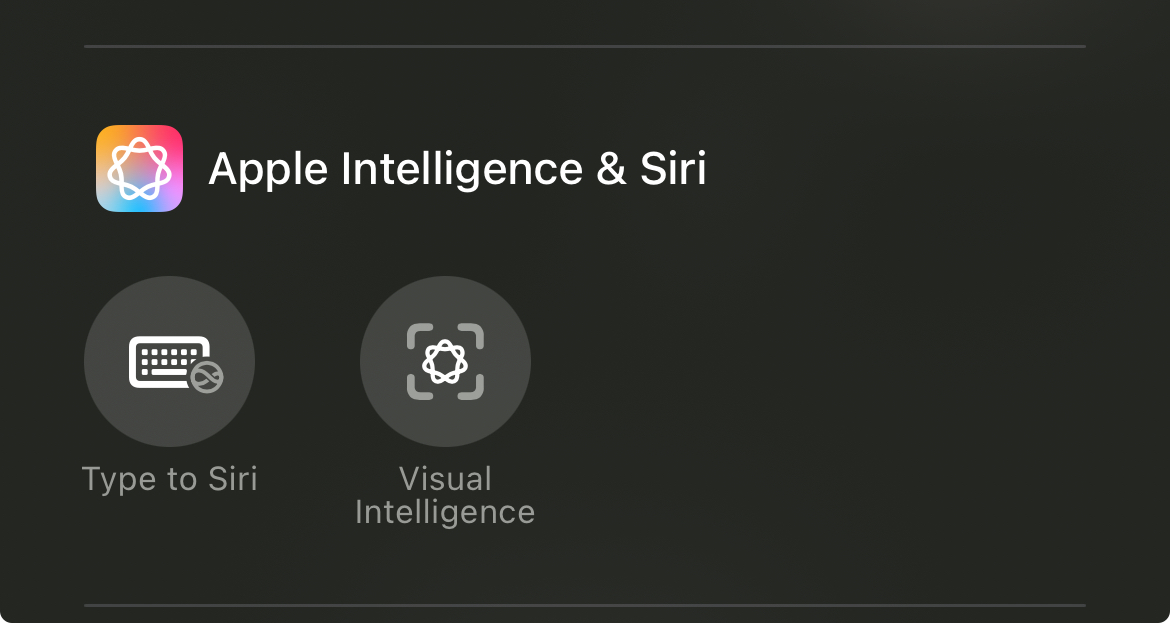Click the word "Intelligence" under the viewfinder button
Image resolution: width=1170 pixels, height=623 pixels.
pos(445,512)
